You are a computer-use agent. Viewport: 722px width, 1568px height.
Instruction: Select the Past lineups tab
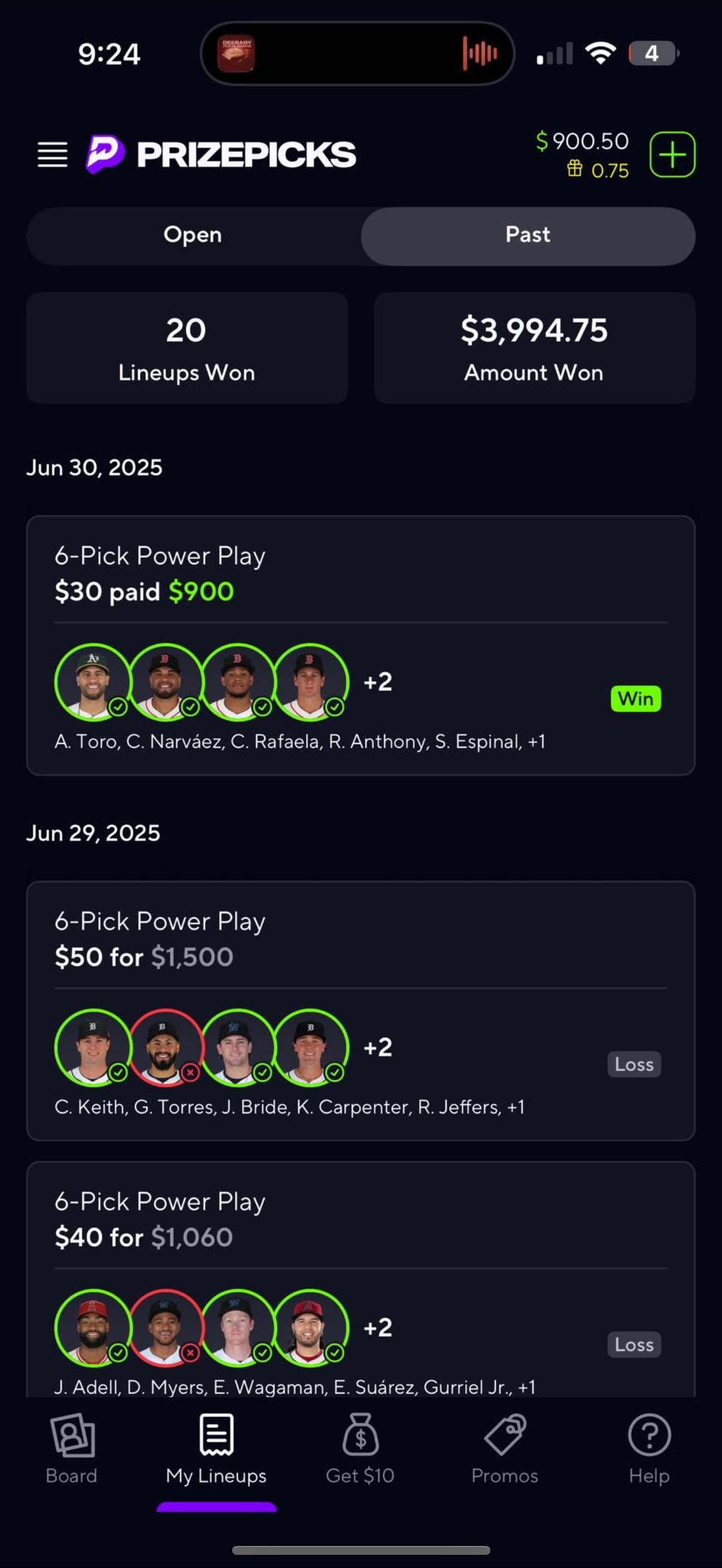(528, 235)
